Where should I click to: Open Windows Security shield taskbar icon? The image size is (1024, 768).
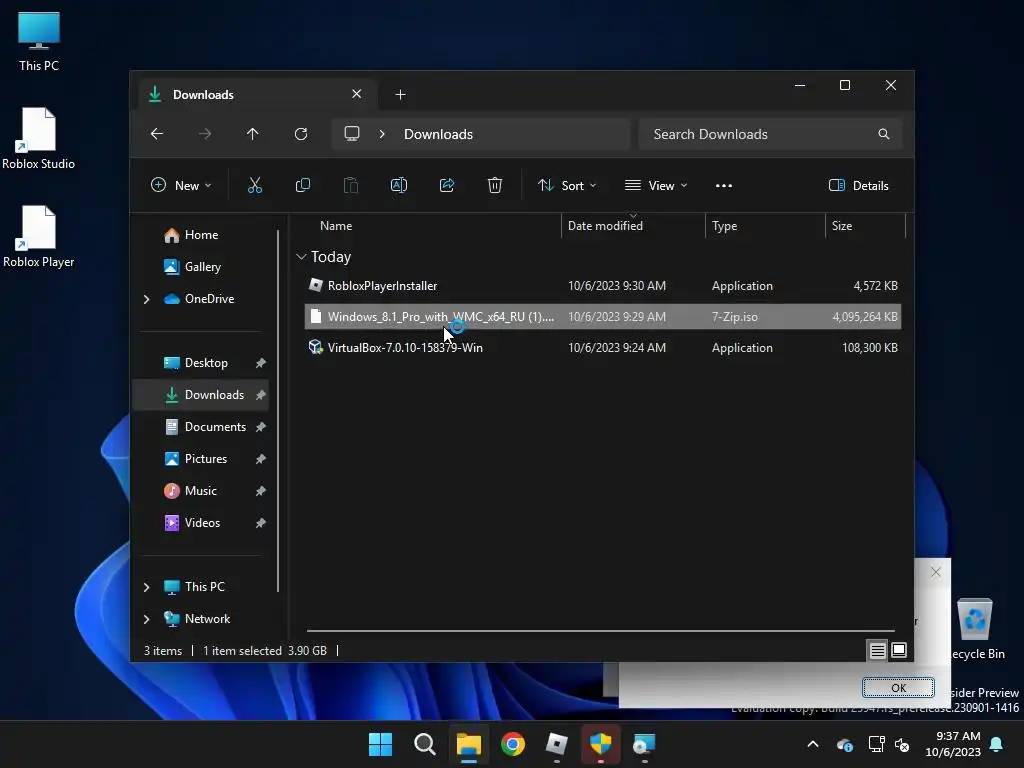coord(600,744)
